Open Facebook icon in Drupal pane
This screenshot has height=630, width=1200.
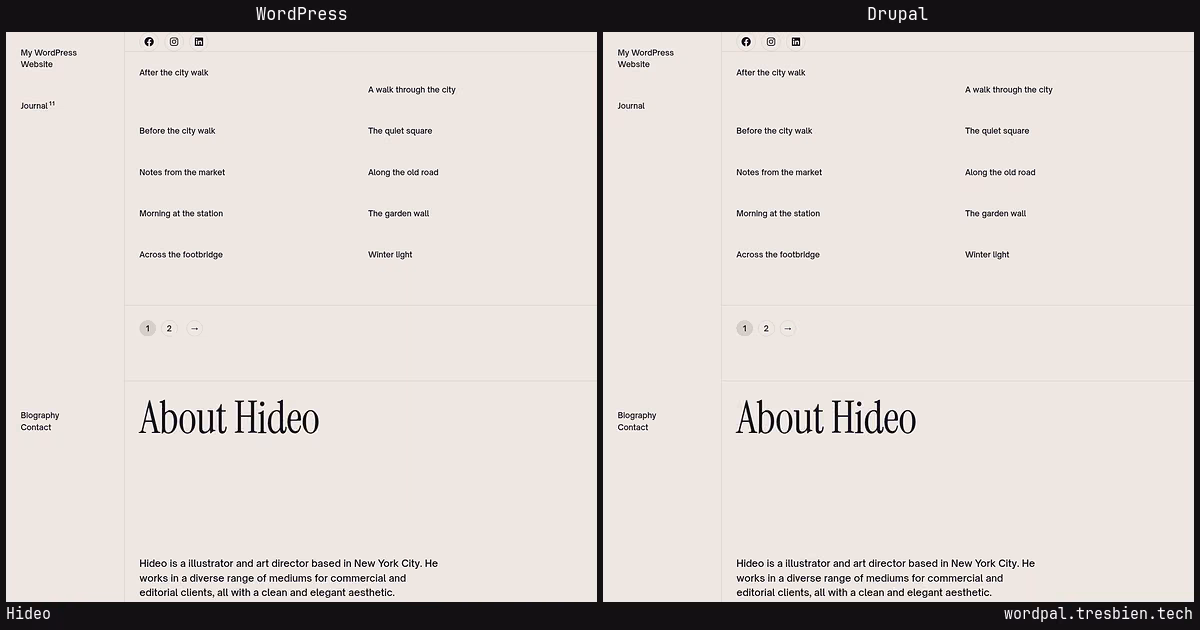746,42
